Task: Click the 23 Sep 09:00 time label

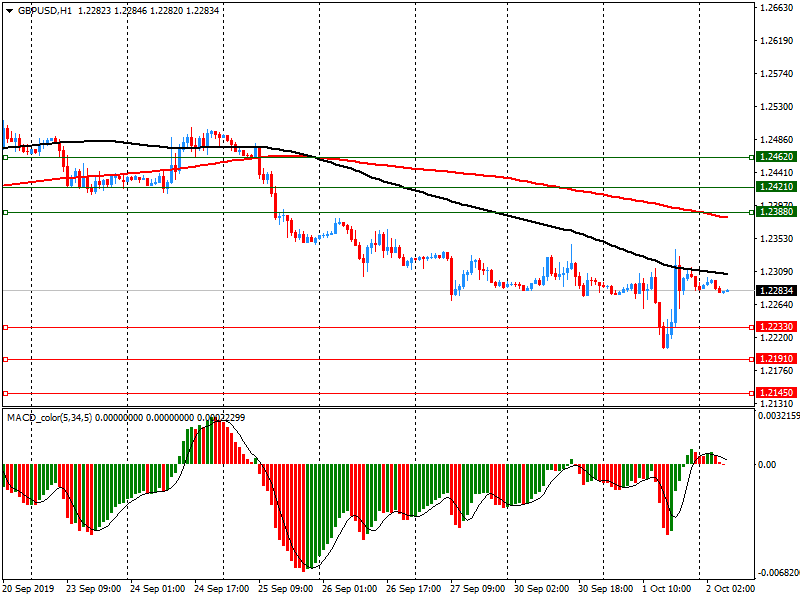Action: pyautogui.click(x=94, y=589)
